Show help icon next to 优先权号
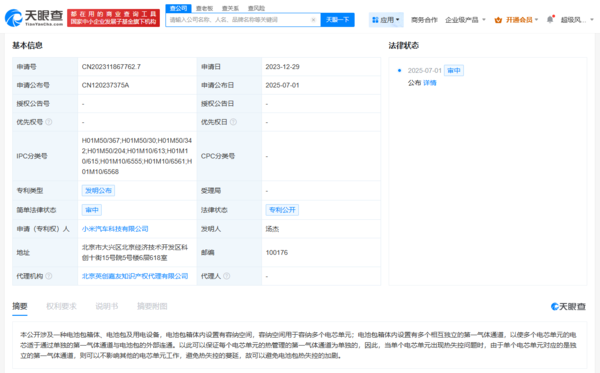 pos(49,122)
